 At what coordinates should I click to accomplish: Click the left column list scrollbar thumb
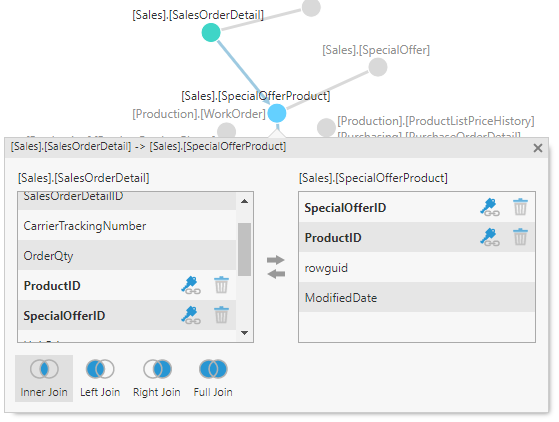[x=244, y=249]
